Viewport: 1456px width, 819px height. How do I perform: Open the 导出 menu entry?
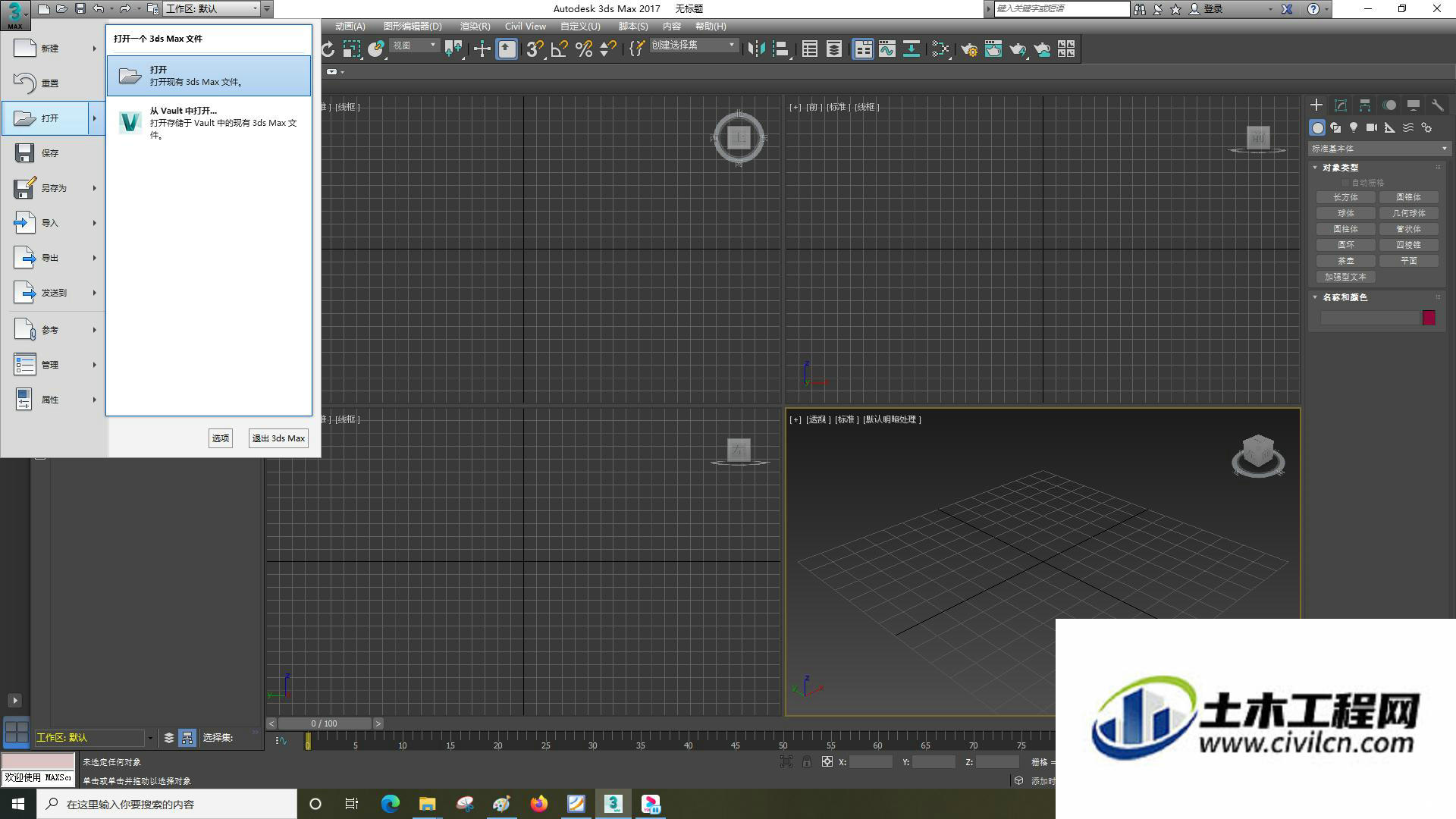53,258
